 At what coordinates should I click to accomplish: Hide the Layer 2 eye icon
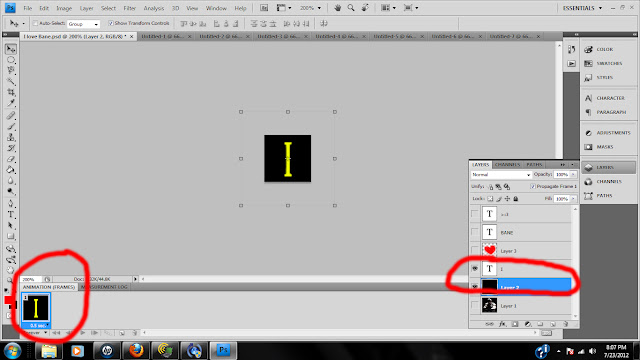[475, 287]
